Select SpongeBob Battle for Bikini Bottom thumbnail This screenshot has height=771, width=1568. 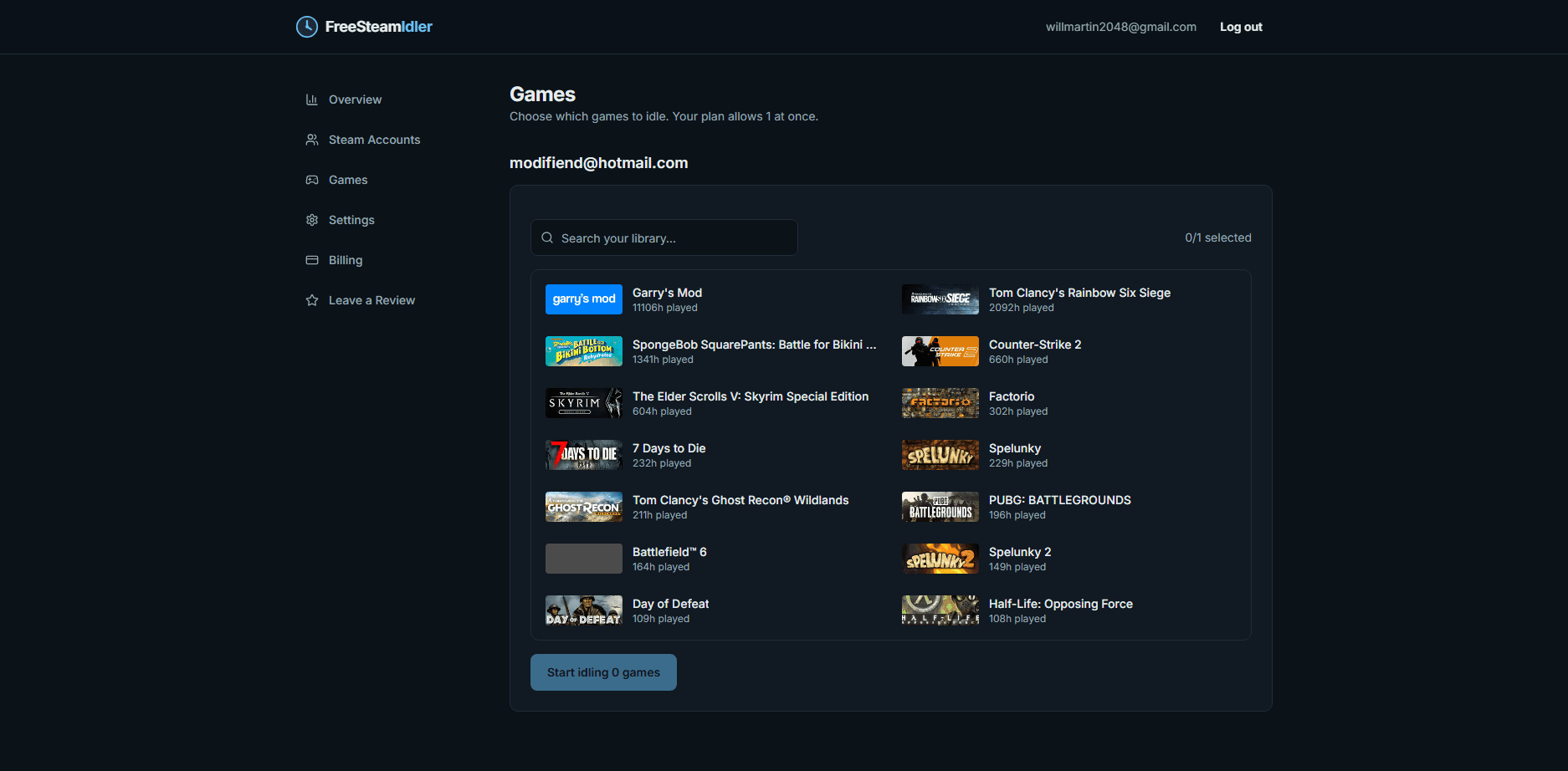coord(584,351)
